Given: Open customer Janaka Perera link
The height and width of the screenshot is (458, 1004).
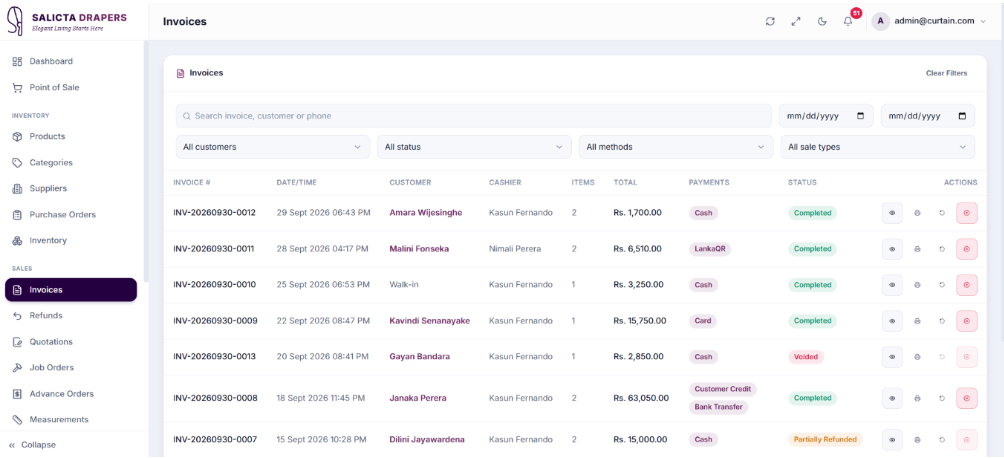Looking at the screenshot, I should [417, 398].
